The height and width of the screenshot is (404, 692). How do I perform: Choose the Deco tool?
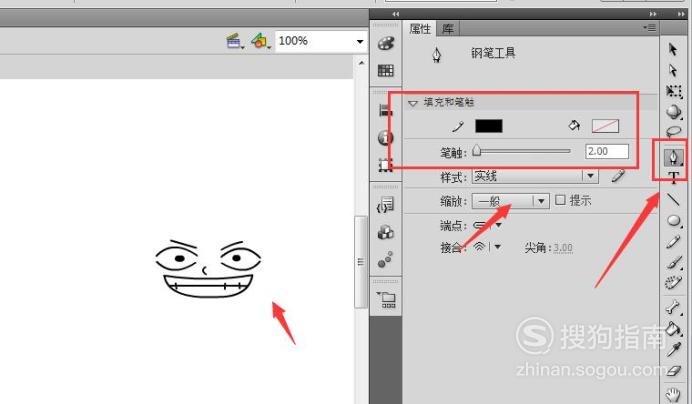pyautogui.click(x=673, y=283)
